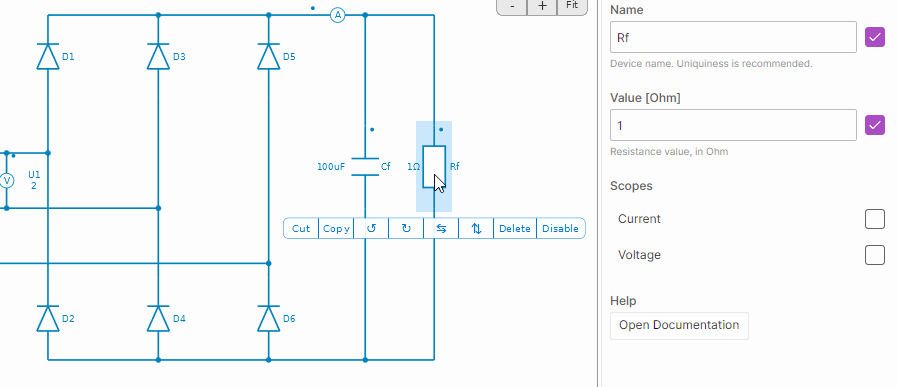Toggle Name label visibility checkbox
The height and width of the screenshot is (387, 898).
pos(875,37)
